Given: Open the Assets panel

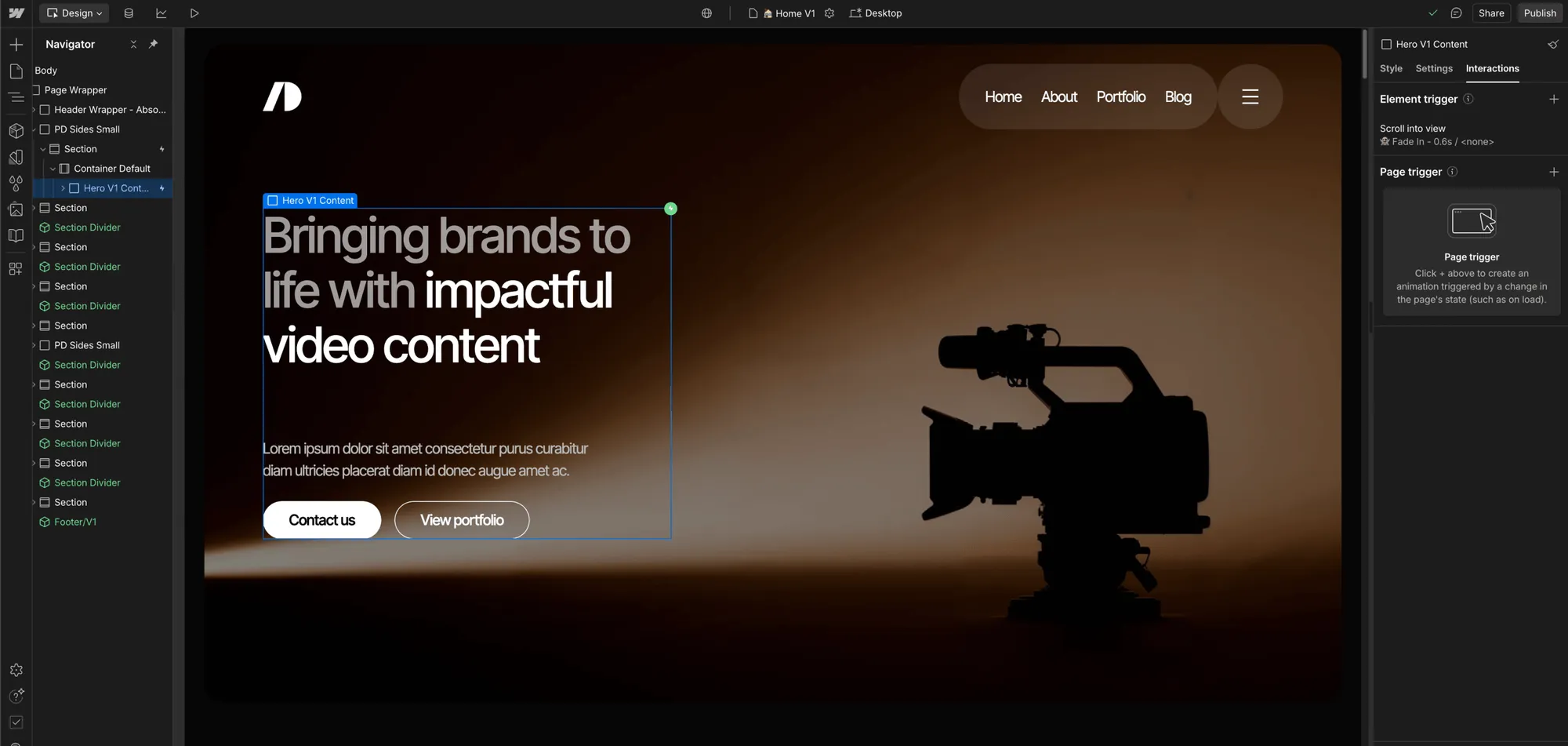Looking at the screenshot, I should coord(16,209).
